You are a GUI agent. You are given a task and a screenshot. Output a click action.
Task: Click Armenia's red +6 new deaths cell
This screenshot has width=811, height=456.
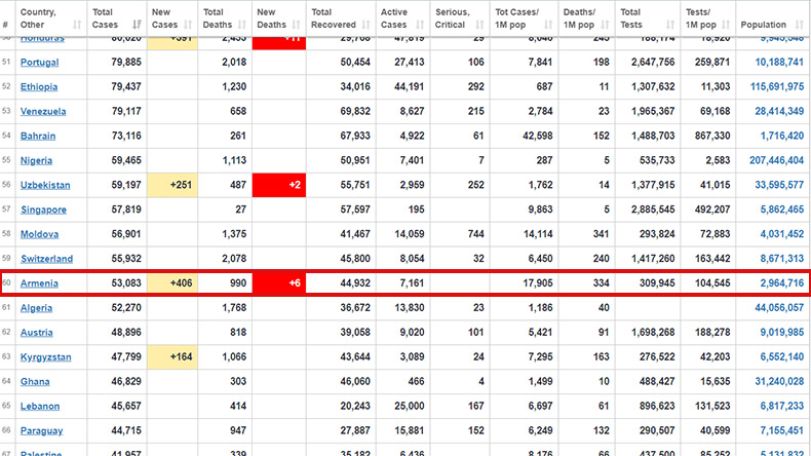tap(279, 283)
